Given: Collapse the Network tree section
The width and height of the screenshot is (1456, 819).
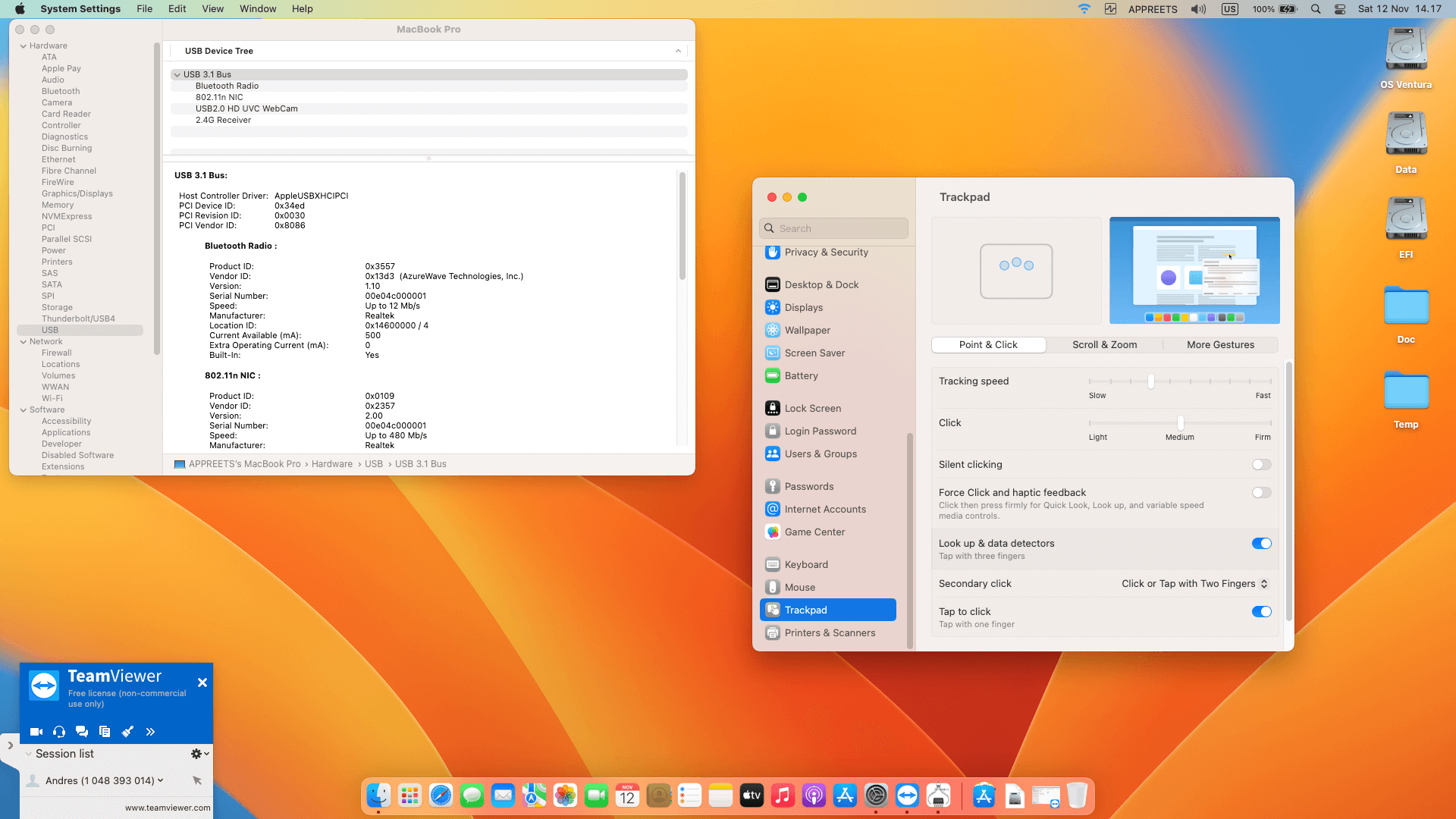Looking at the screenshot, I should click(x=23, y=342).
